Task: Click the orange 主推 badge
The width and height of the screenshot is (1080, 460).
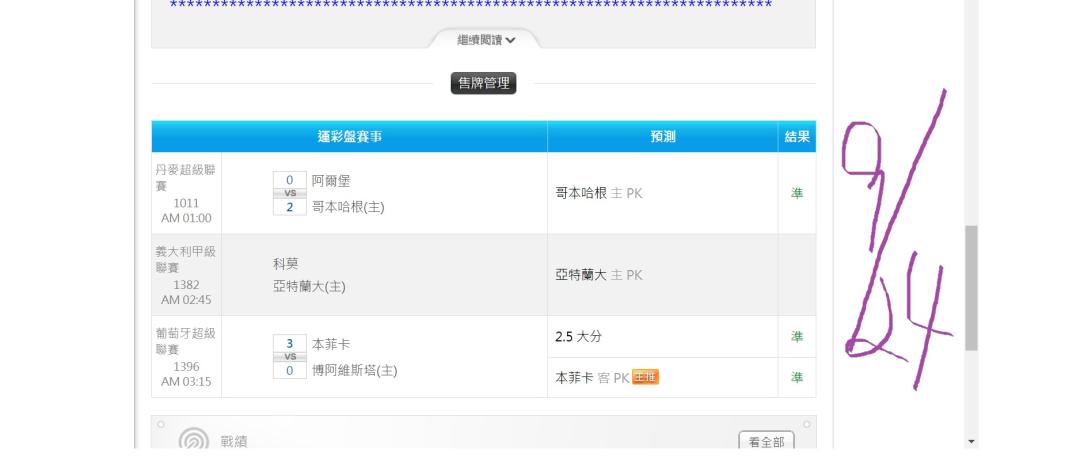Action: 645,377
